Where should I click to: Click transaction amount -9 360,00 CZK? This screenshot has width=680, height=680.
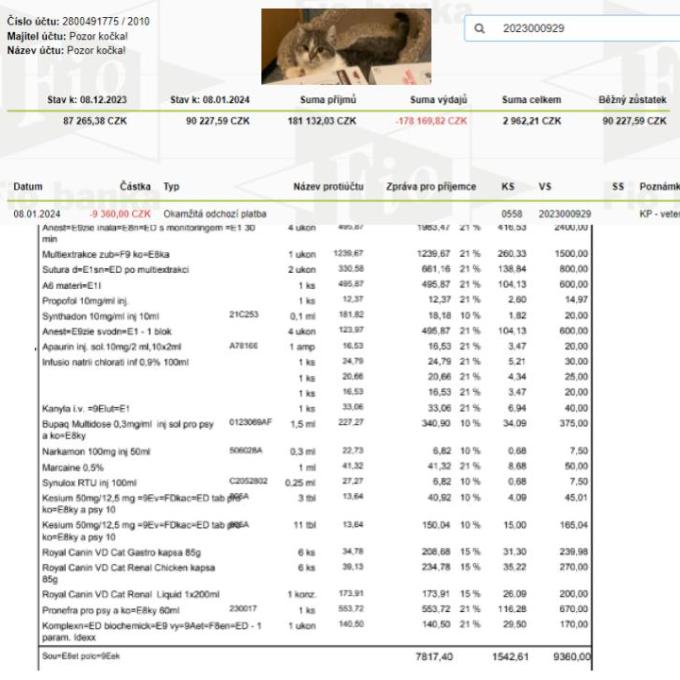tap(120, 214)
